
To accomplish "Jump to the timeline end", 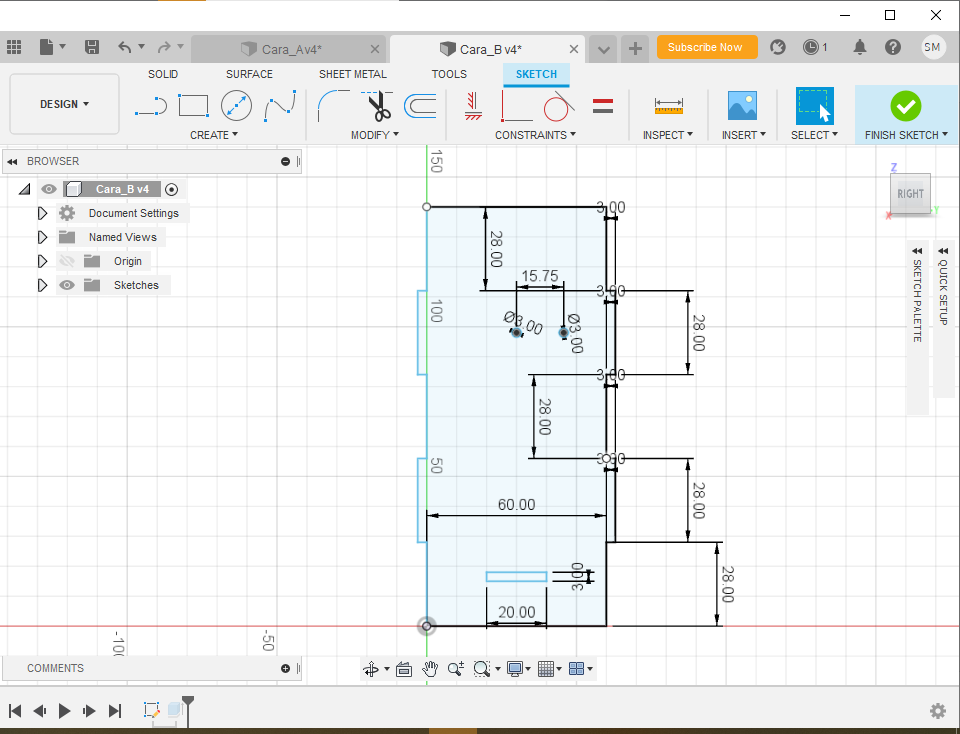I will pos(114,711).
